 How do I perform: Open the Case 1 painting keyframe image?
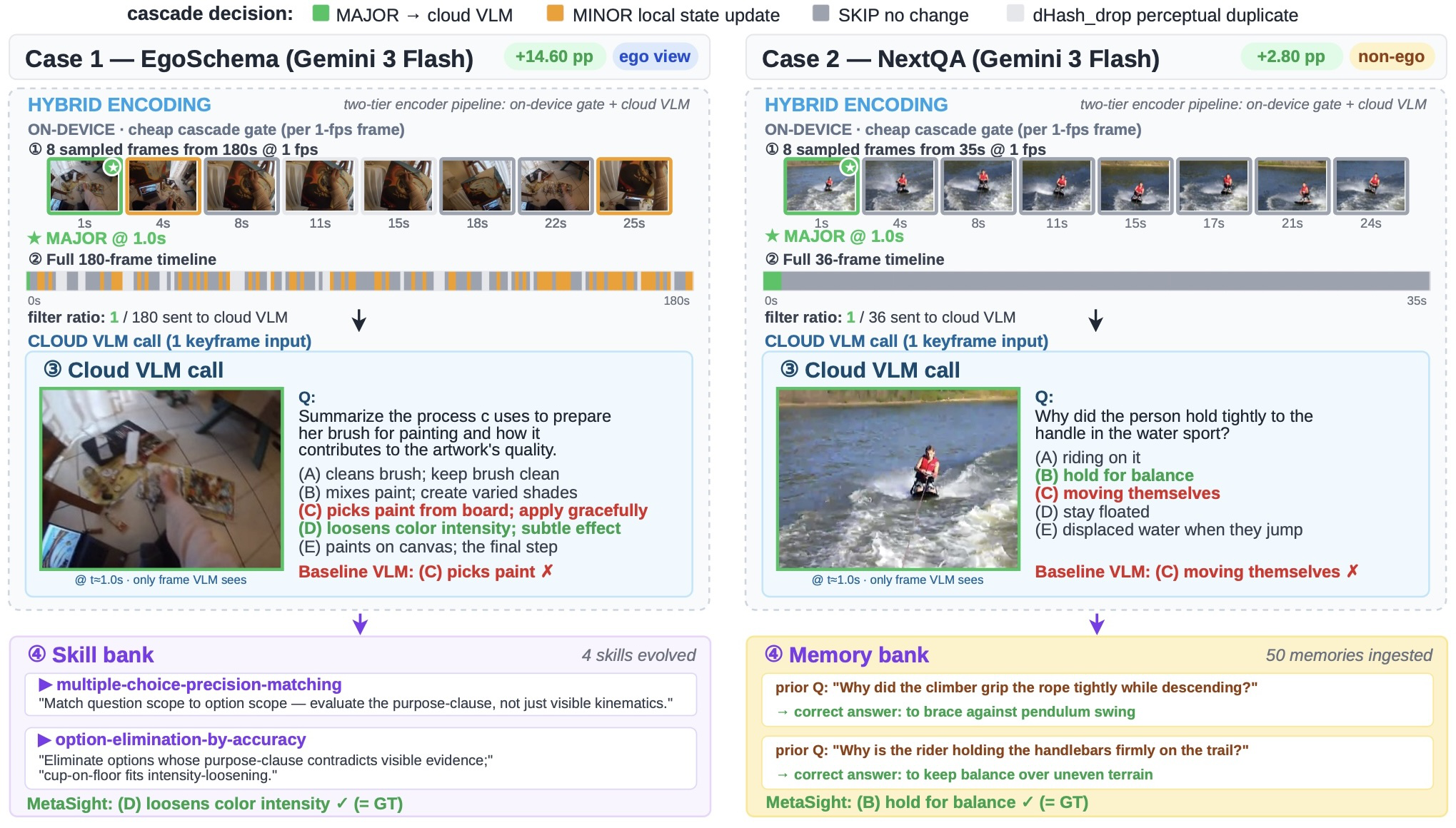click(x=162, y=478)
